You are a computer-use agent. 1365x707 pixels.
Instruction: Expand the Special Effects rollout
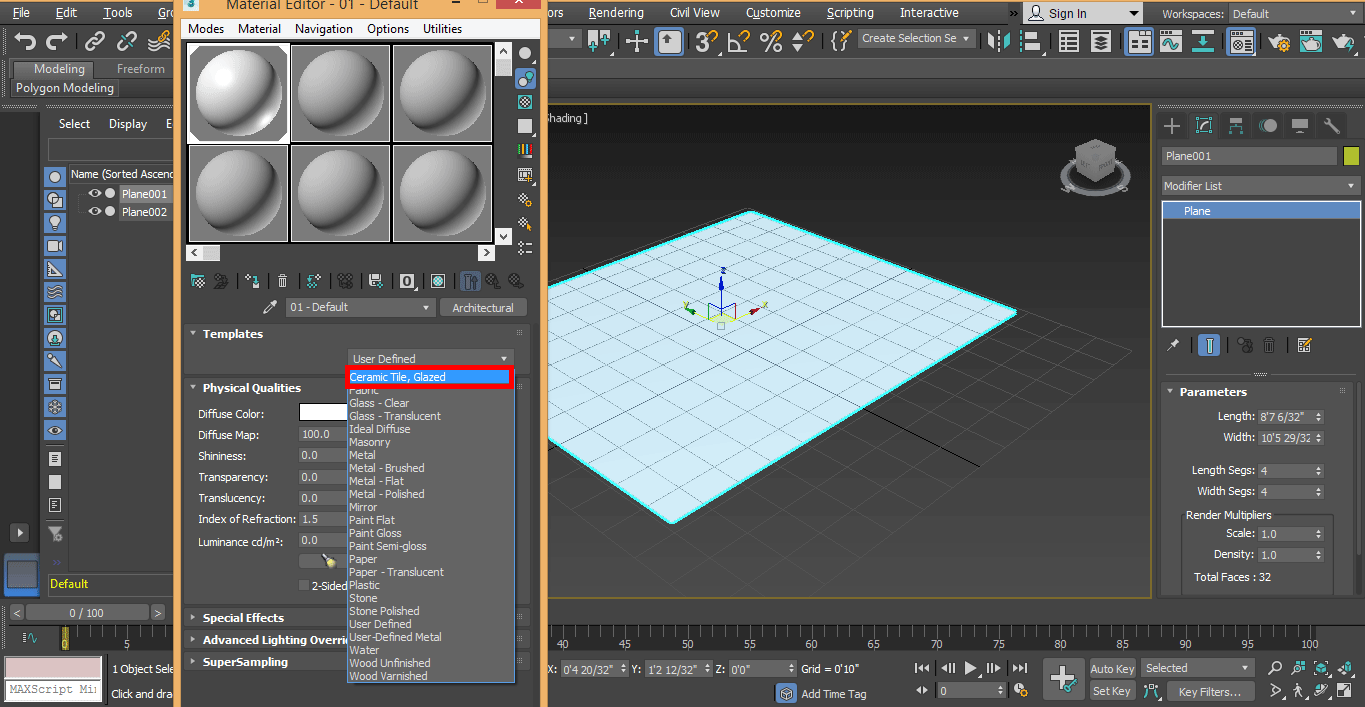click(243, 618)
